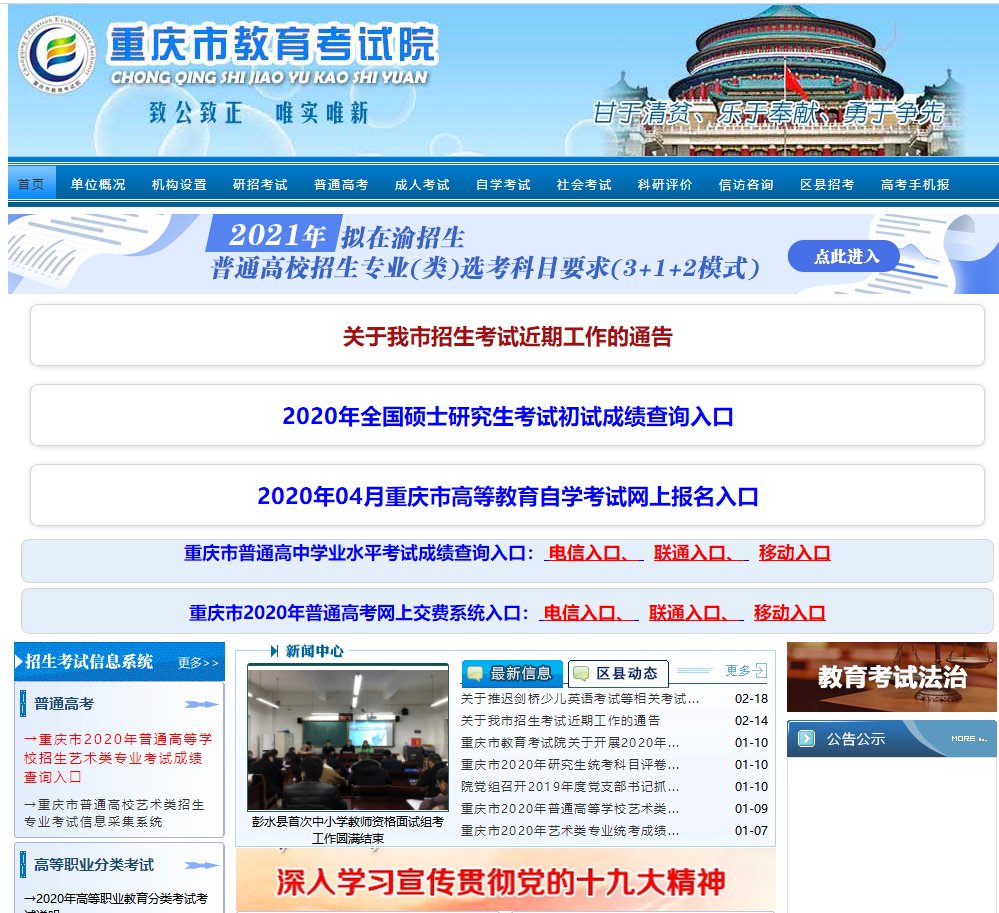
Task: Click the 教育考试法治 banner image
Action: 891,677
